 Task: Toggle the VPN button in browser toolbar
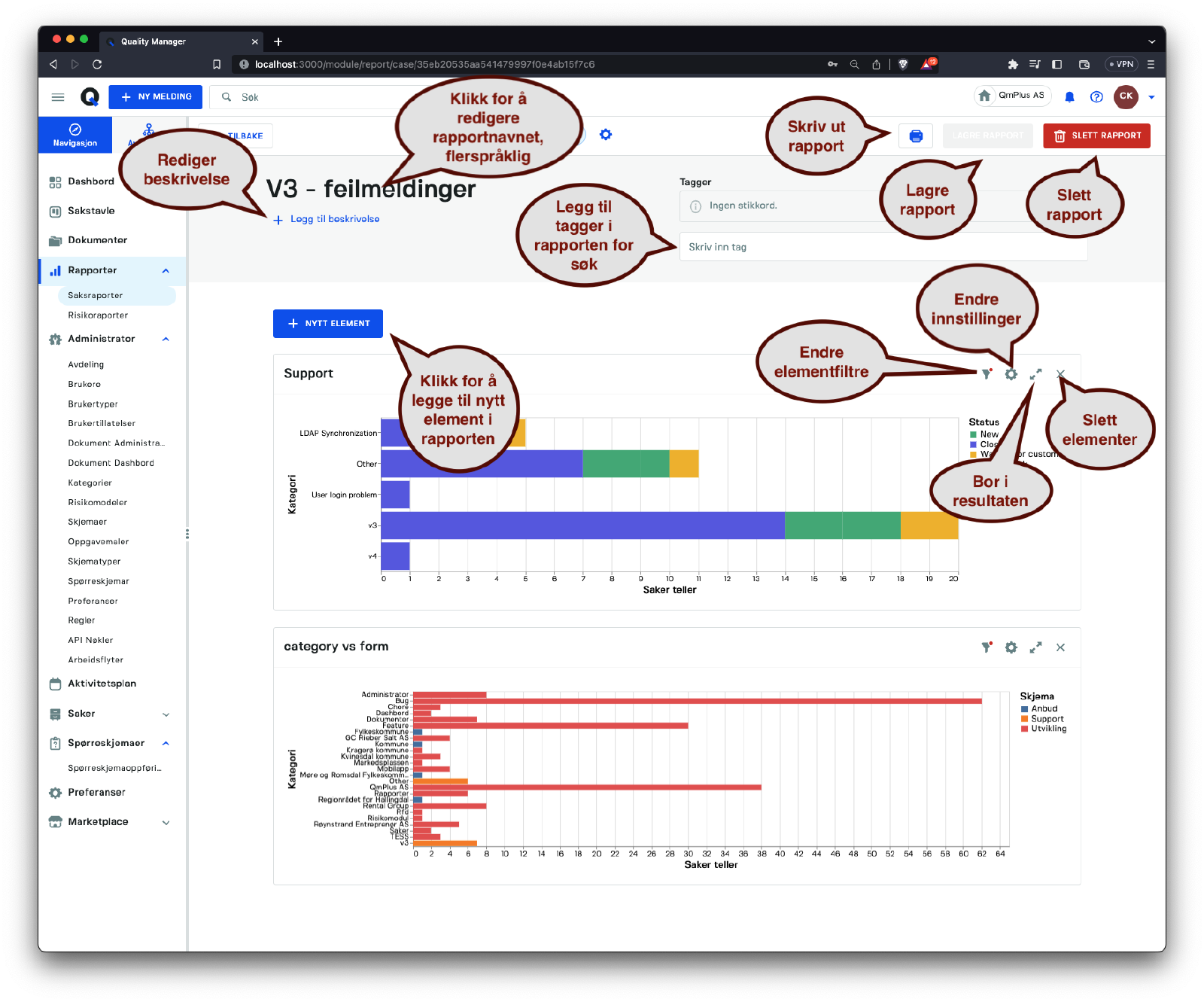click(1120, 65)
